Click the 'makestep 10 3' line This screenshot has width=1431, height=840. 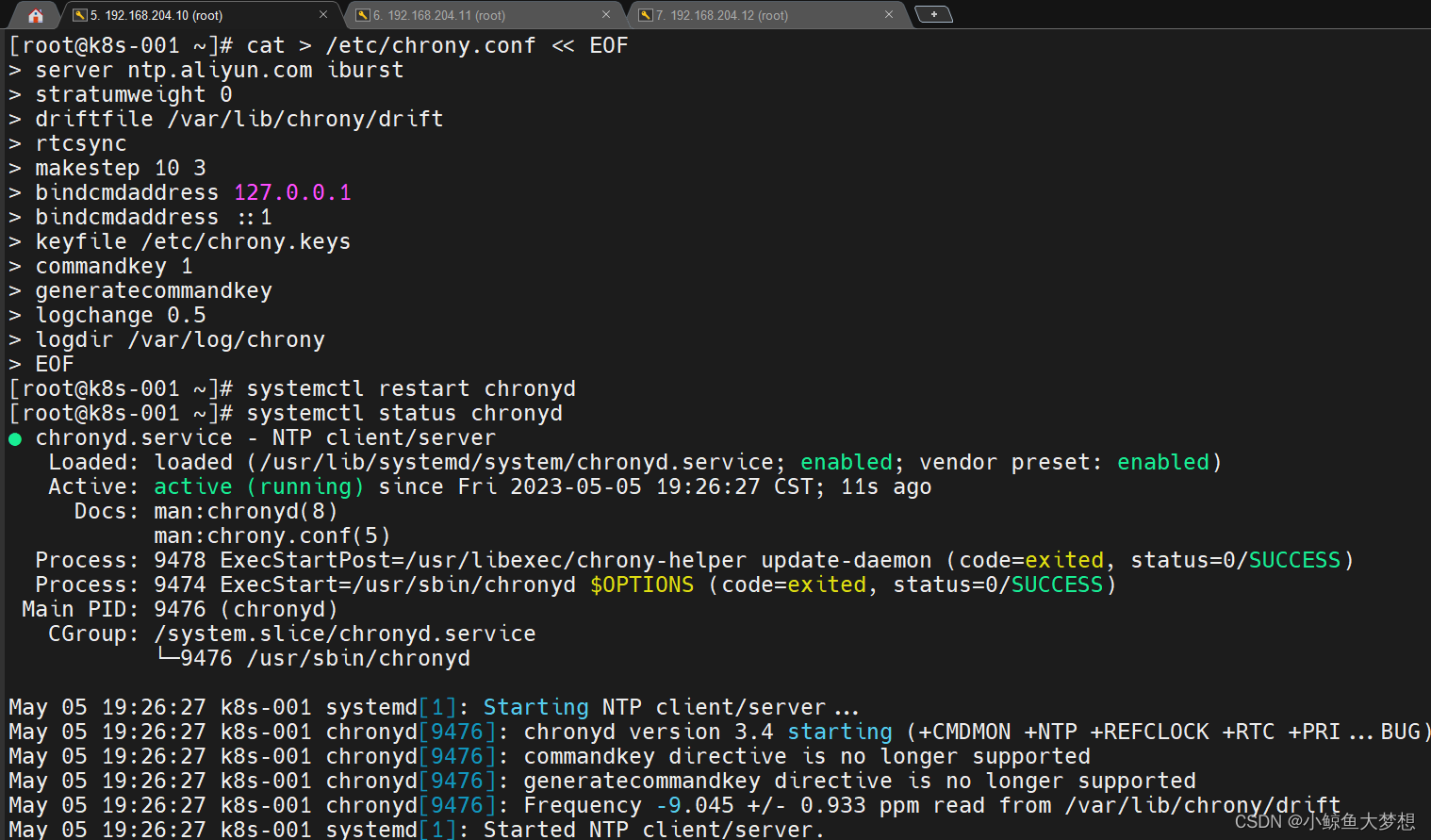pos(121,169)
